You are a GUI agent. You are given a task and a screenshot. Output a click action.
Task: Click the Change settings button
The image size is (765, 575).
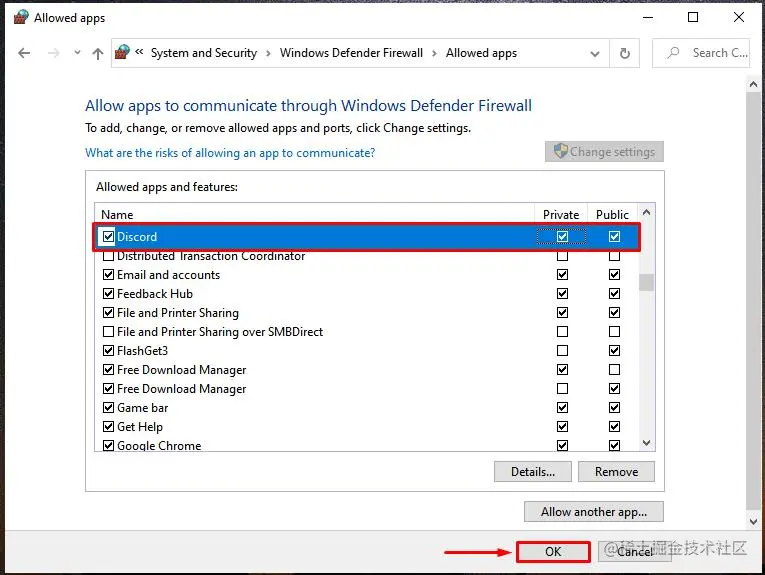[604, 152]
